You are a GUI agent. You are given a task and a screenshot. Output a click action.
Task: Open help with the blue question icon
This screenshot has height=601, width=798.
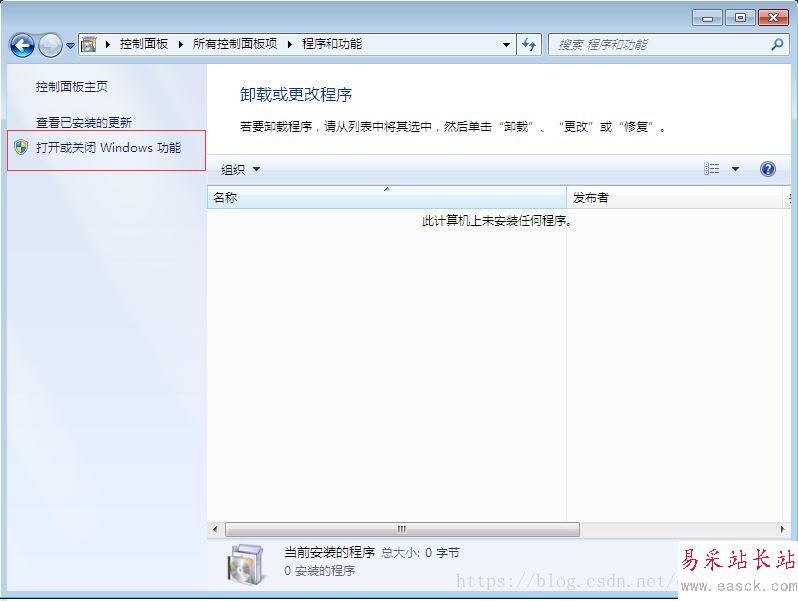tap(767, 169)
